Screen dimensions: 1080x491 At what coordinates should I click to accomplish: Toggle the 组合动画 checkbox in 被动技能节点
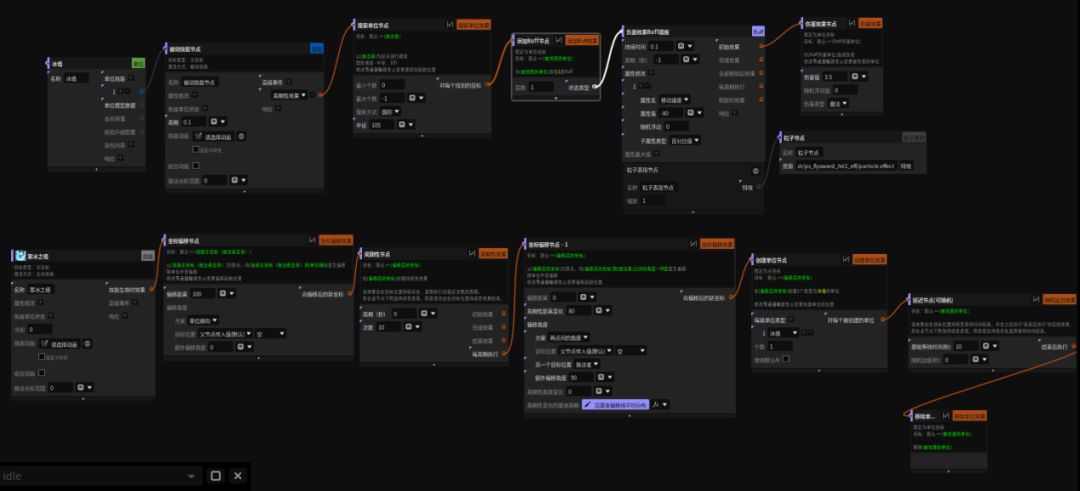point(196,166)
